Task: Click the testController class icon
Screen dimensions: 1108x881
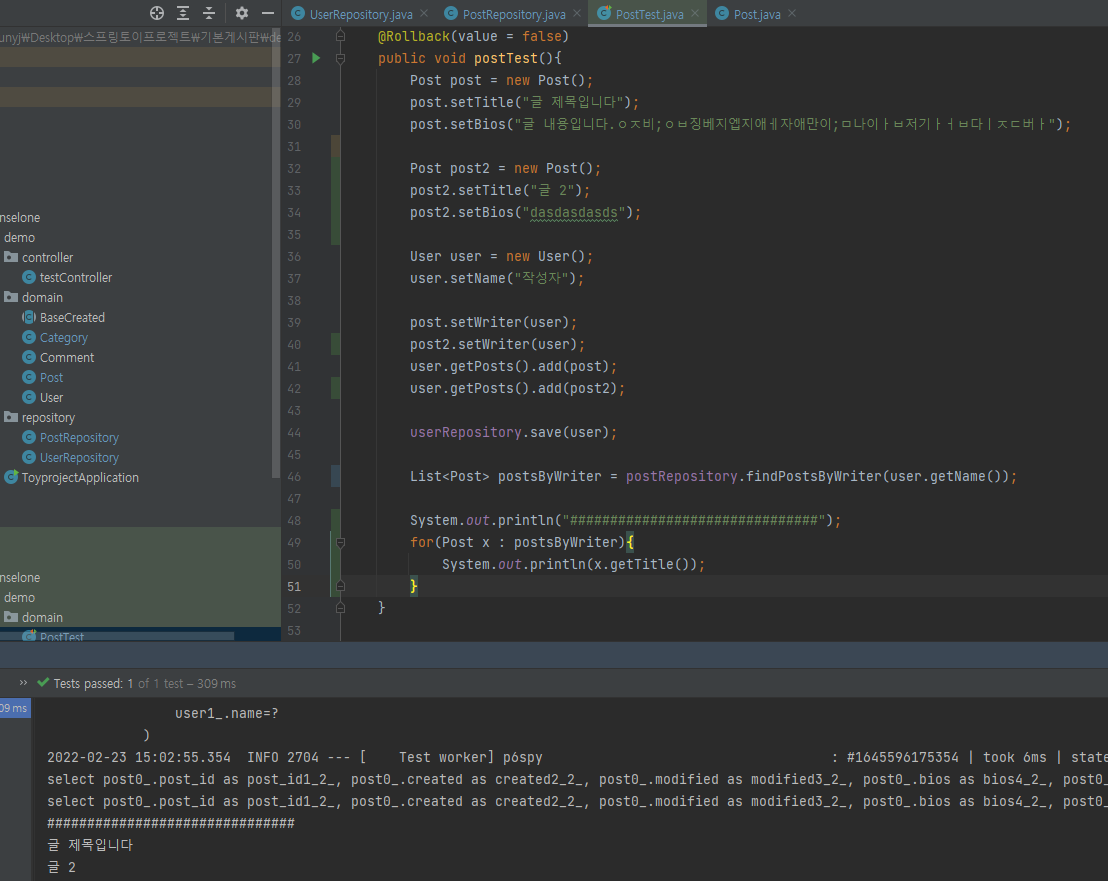Action: (29, 278)
